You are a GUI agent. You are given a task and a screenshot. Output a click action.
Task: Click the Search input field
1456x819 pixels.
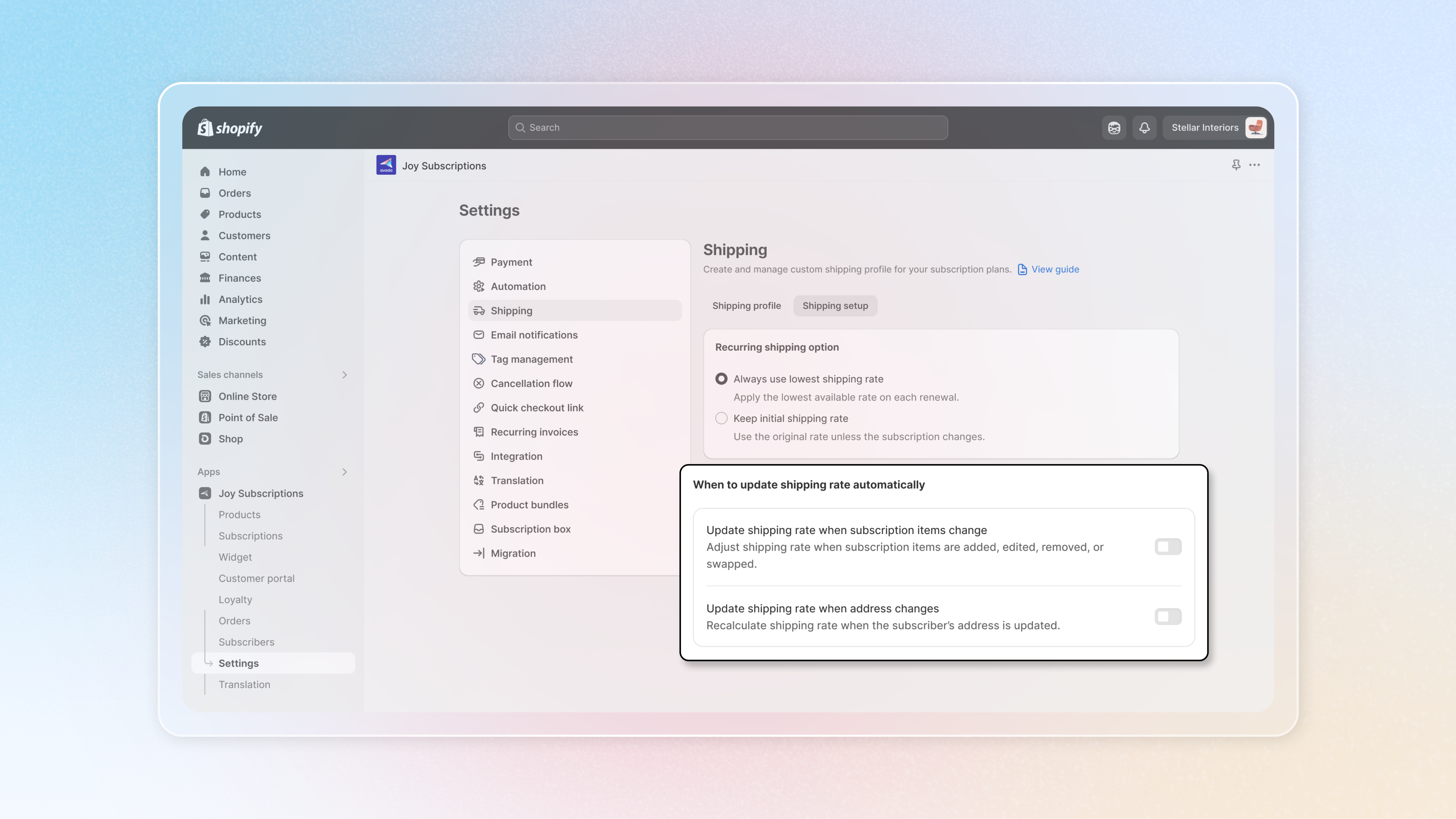click(x=728, y=128)
